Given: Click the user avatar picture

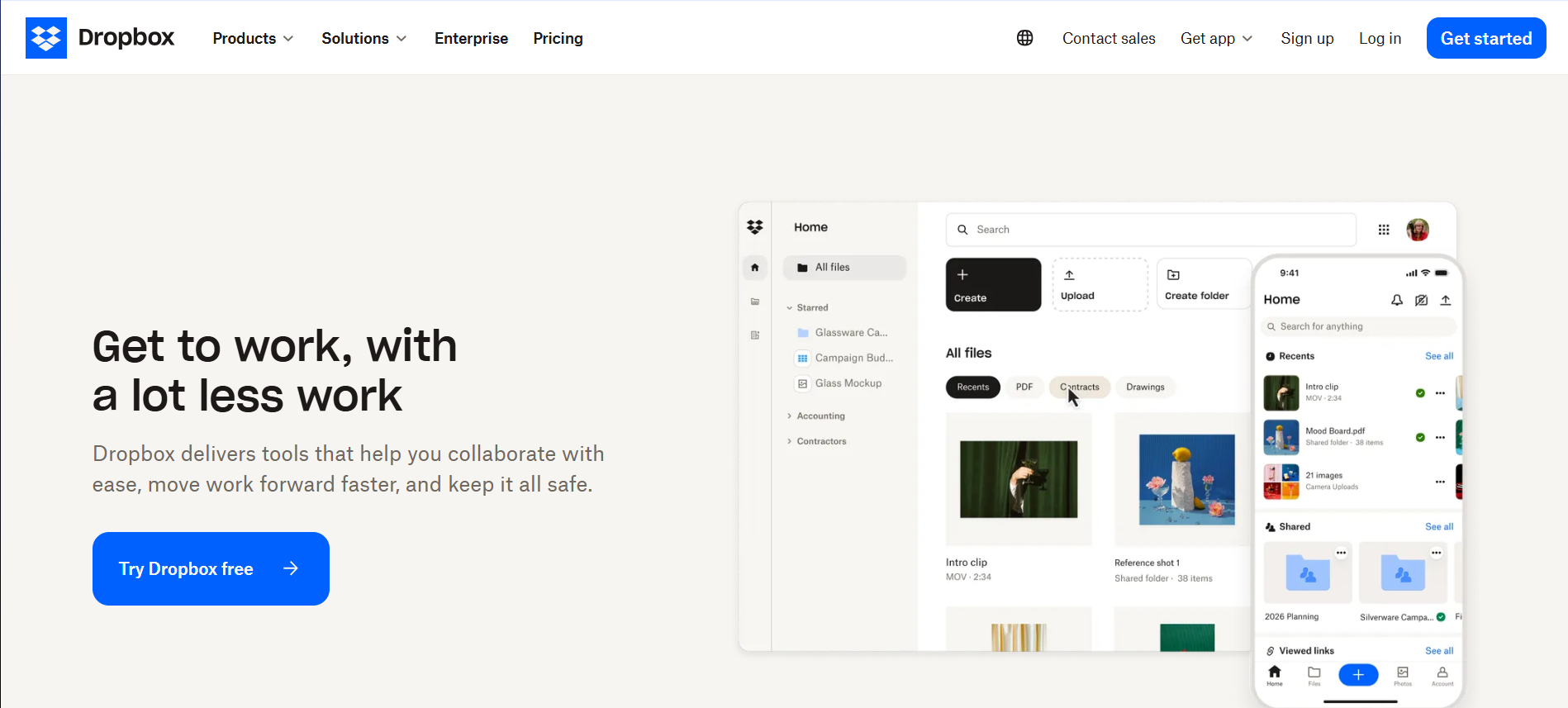Looking at the screenshot, I should point(1418,230).
